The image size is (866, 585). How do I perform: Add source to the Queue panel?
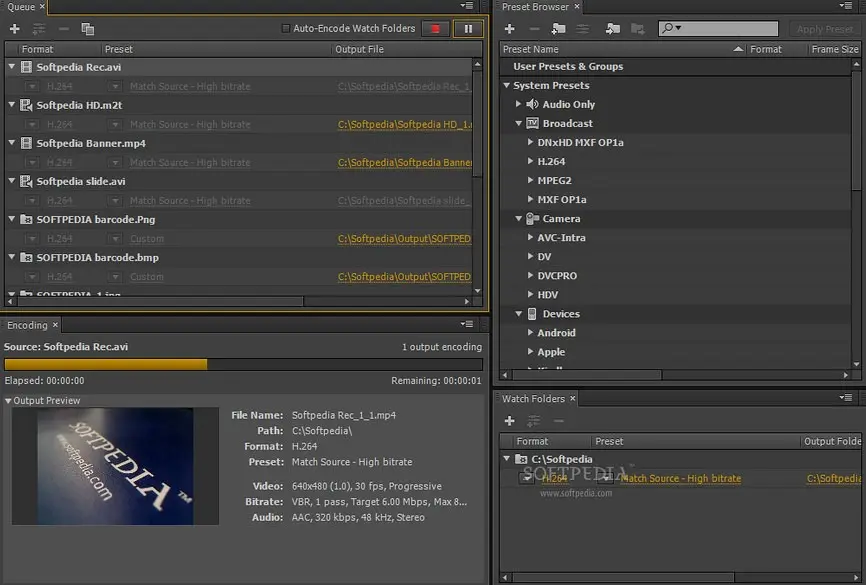[15, 29]
